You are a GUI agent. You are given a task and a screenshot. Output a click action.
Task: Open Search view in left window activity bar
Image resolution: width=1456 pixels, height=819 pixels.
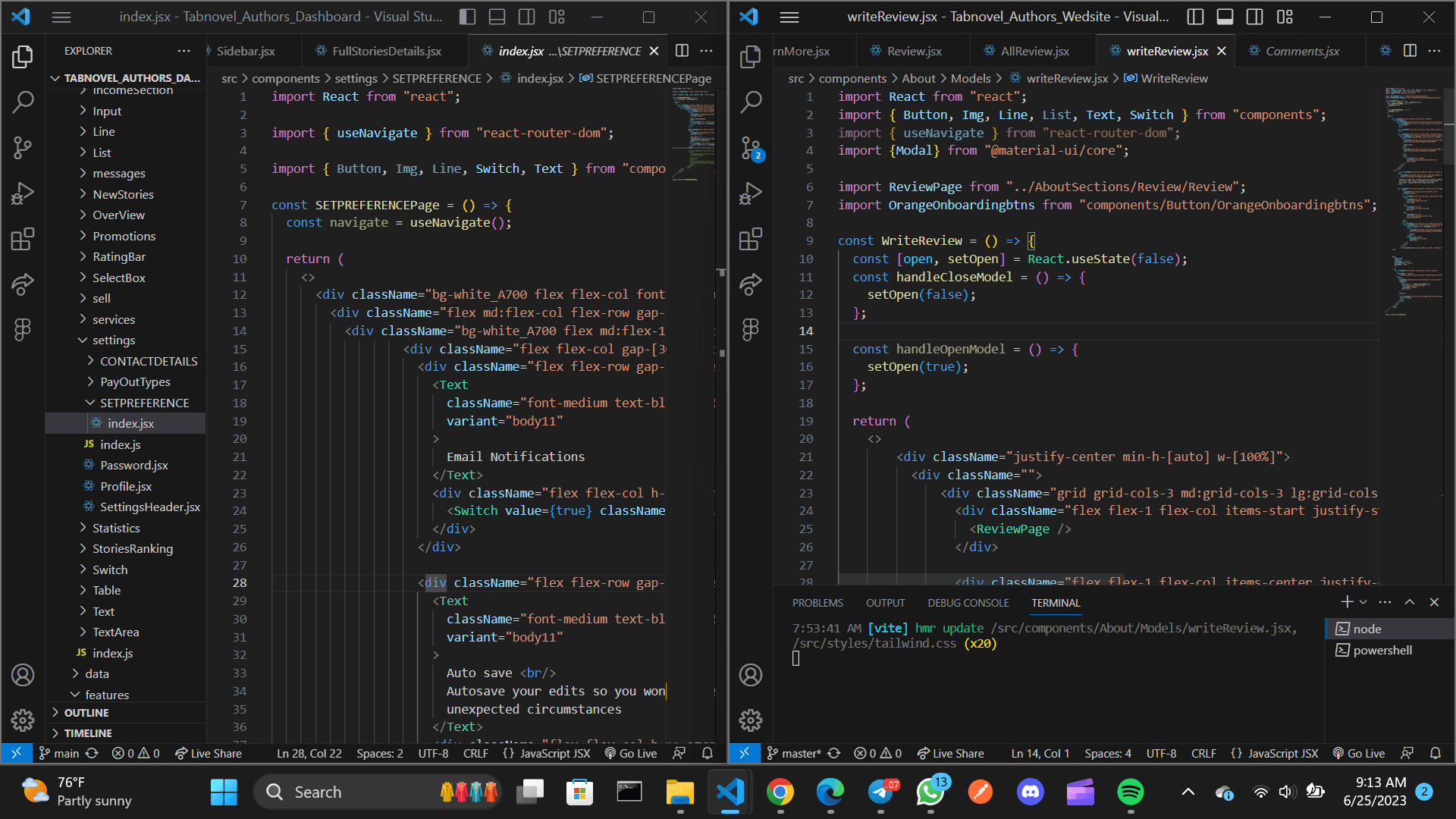23,102
